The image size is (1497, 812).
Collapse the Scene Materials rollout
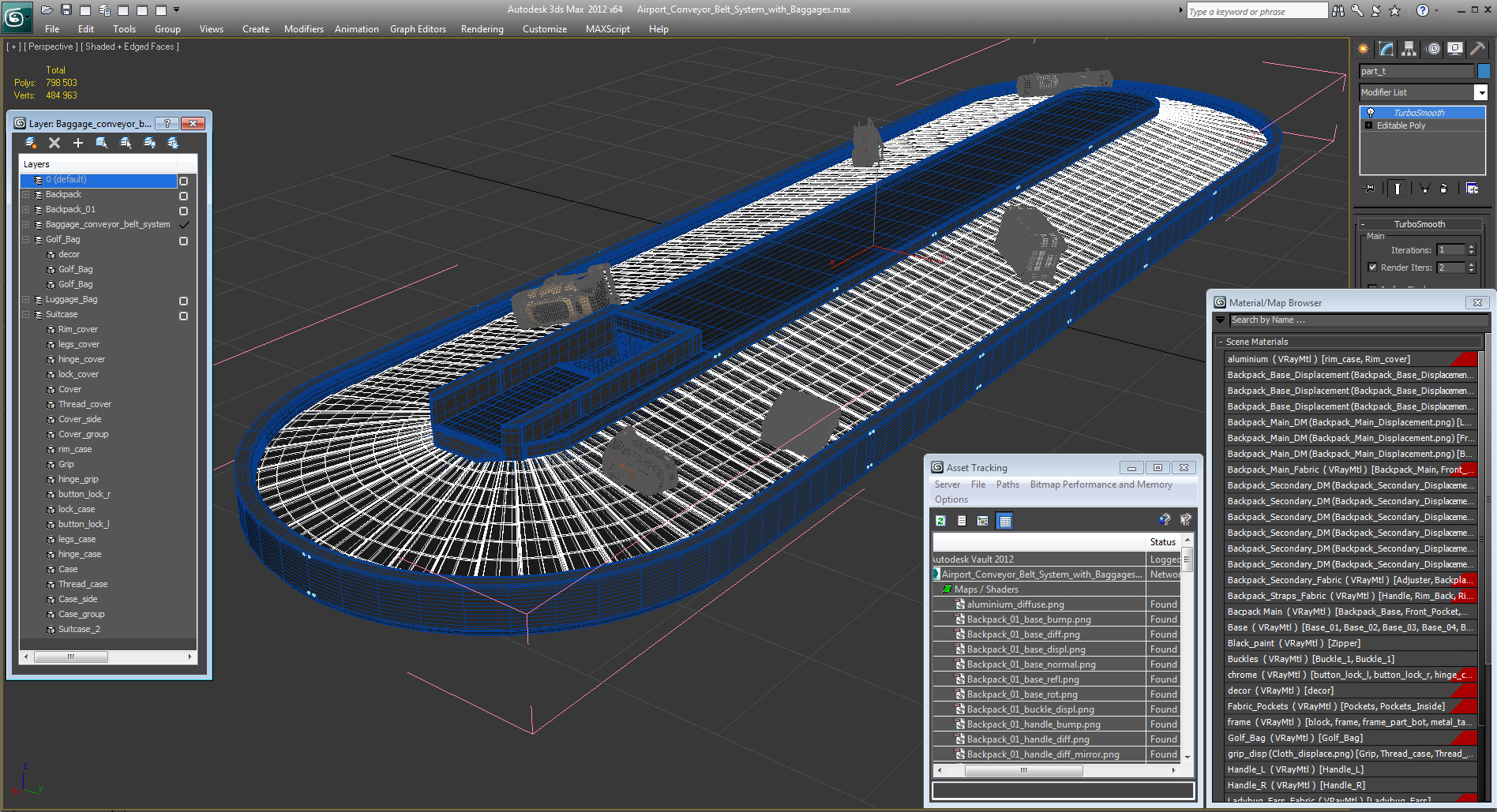(x=1221, y=342)
